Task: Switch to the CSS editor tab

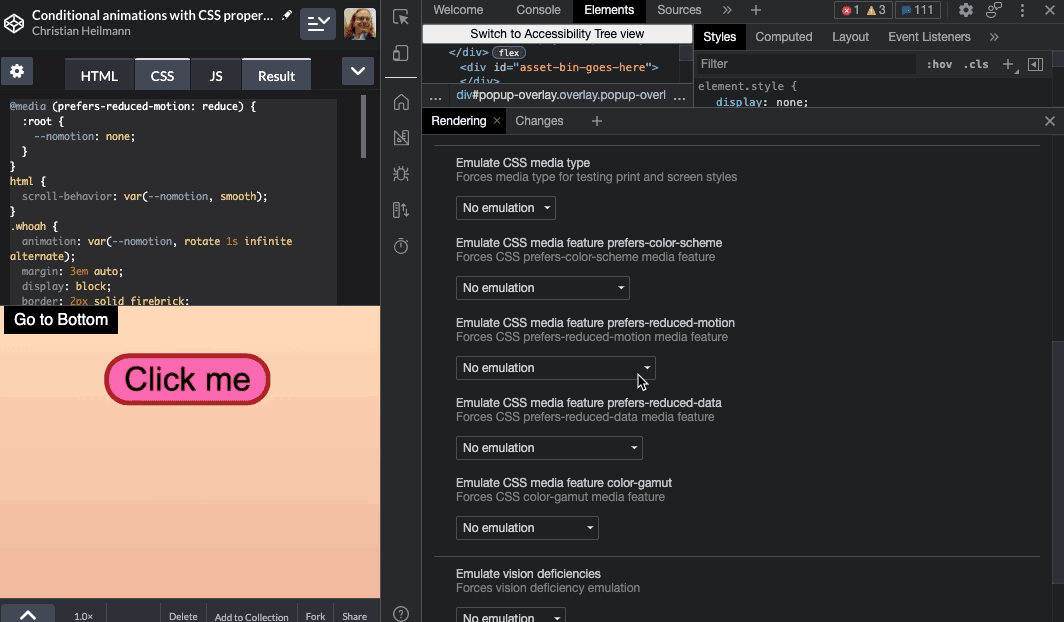Action: [x=162, y=75]
